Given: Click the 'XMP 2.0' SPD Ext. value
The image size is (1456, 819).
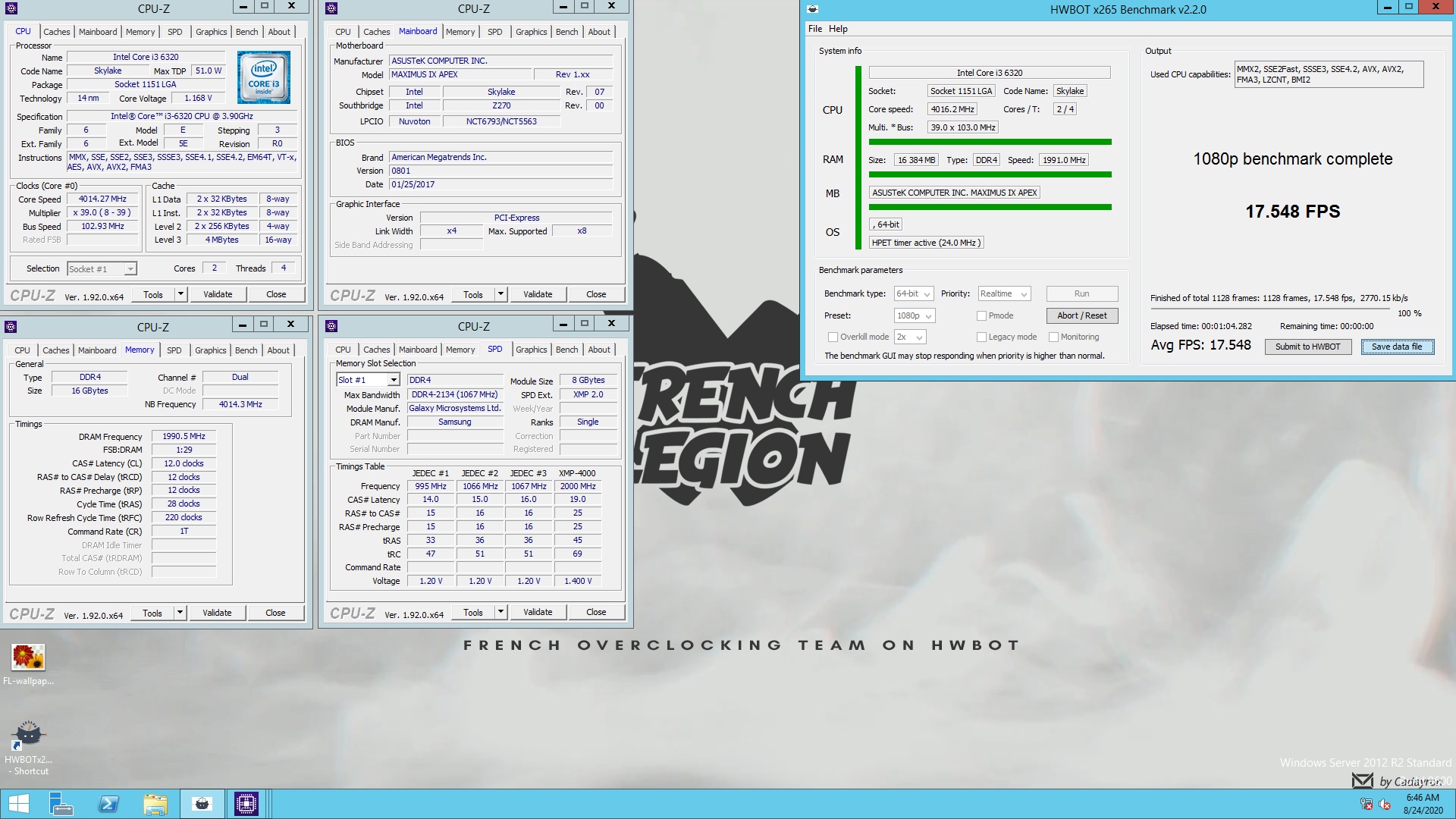Looking at the screenshot, I should point(588,394).
